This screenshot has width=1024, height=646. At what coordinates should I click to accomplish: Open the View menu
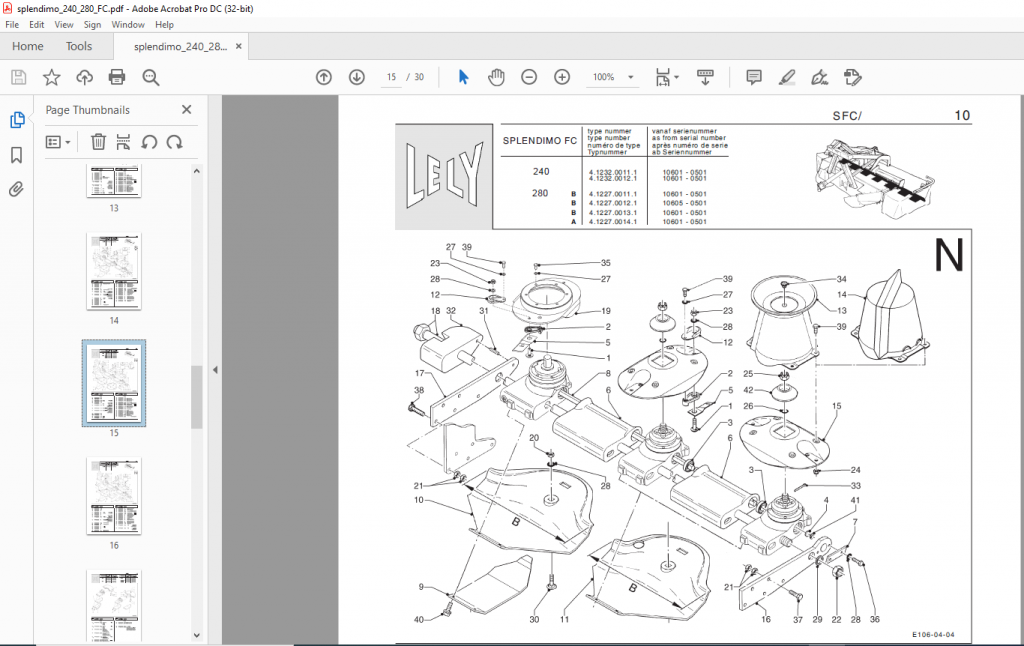tap(63, 25)
